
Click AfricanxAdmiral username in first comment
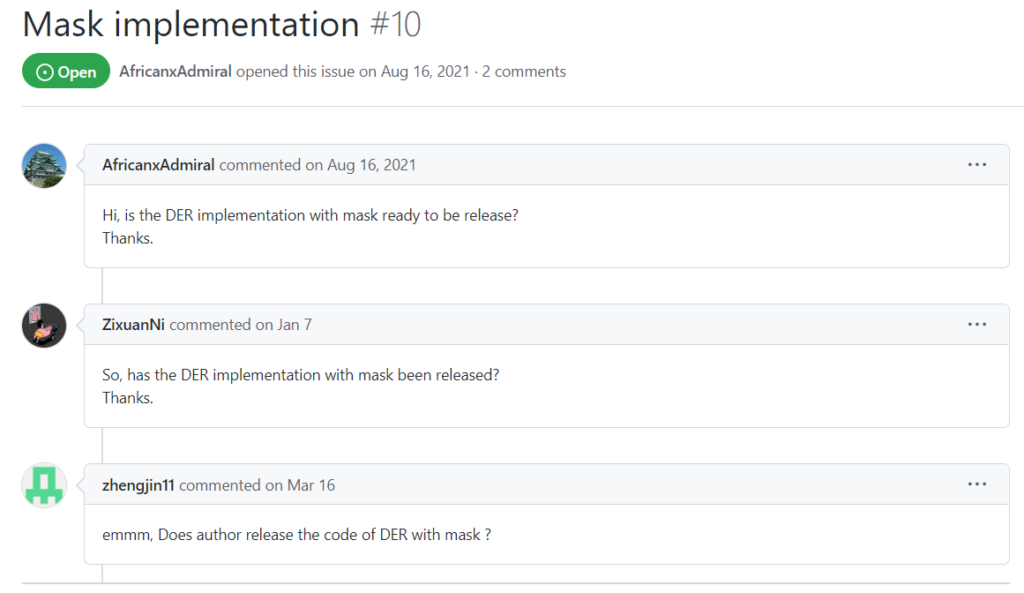[158, 165]
